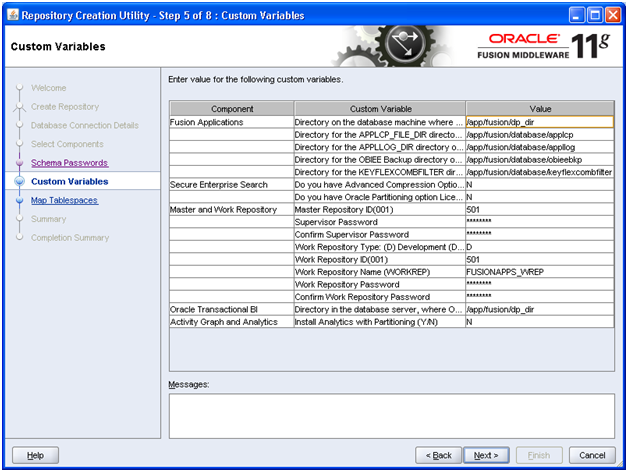Cancel the Repository Creation Utility

click(592, 455)
